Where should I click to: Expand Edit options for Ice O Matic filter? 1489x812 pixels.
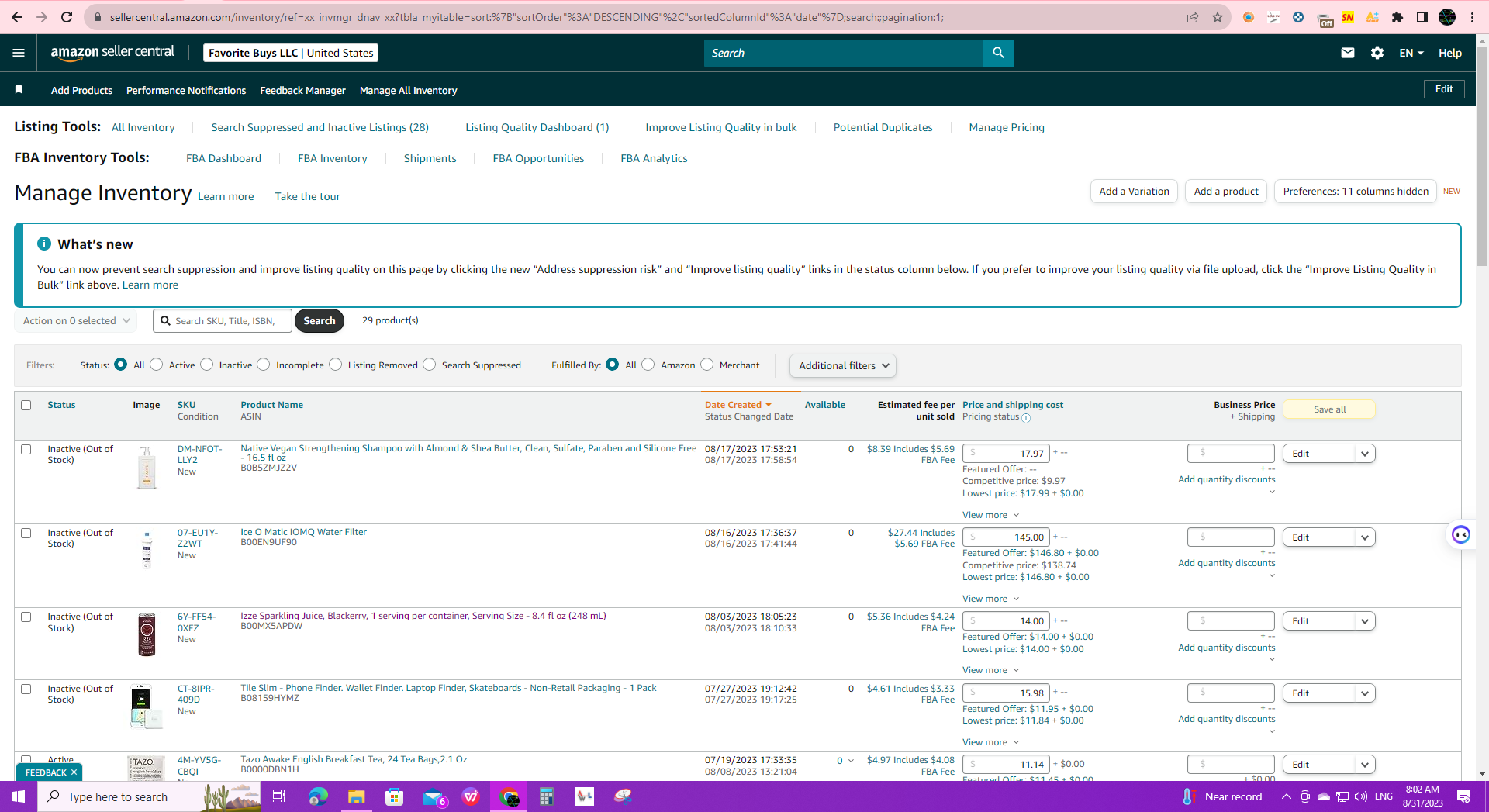[1366, 537]
